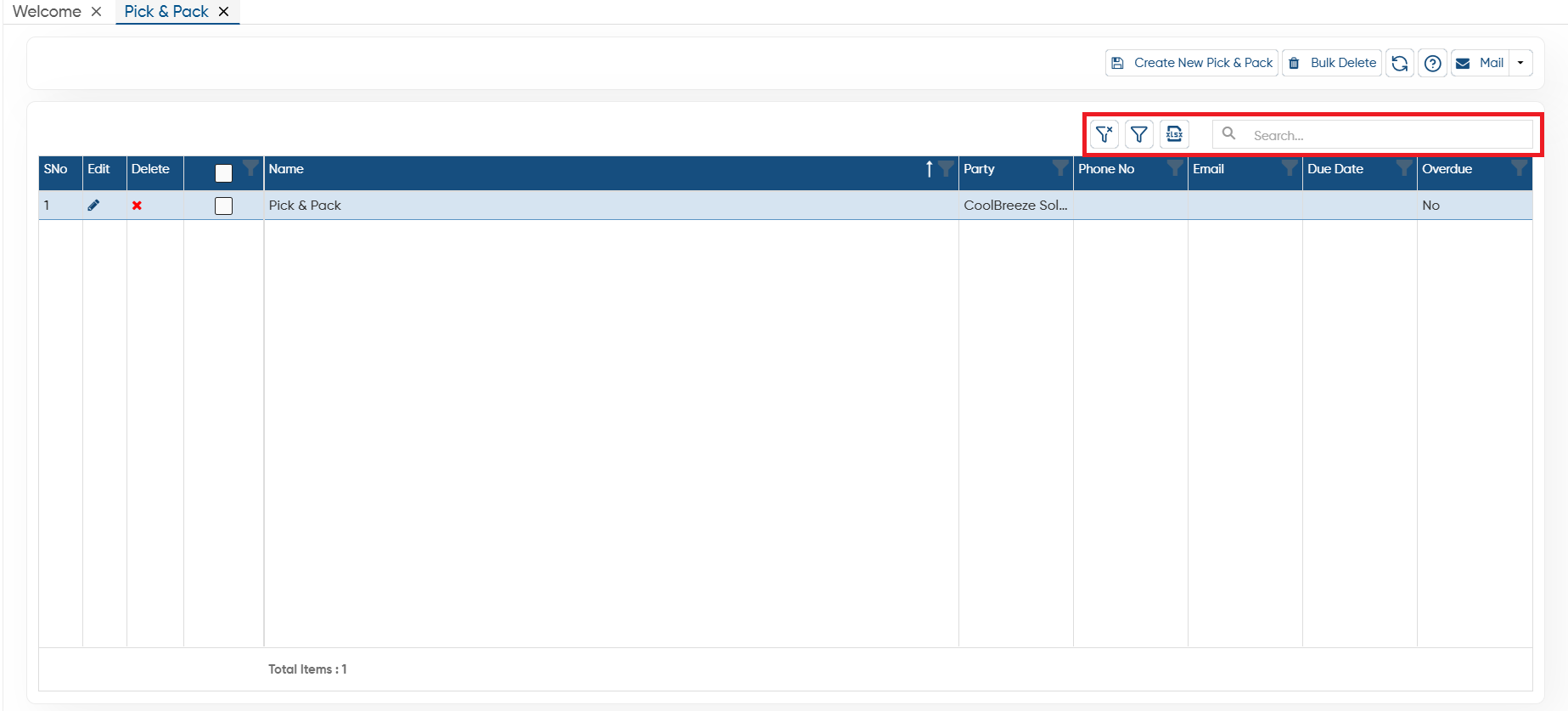The width and height of the screenshot is (1568, 711).
Task: Close the Pick & Pack tab
Action: (223, 12)
